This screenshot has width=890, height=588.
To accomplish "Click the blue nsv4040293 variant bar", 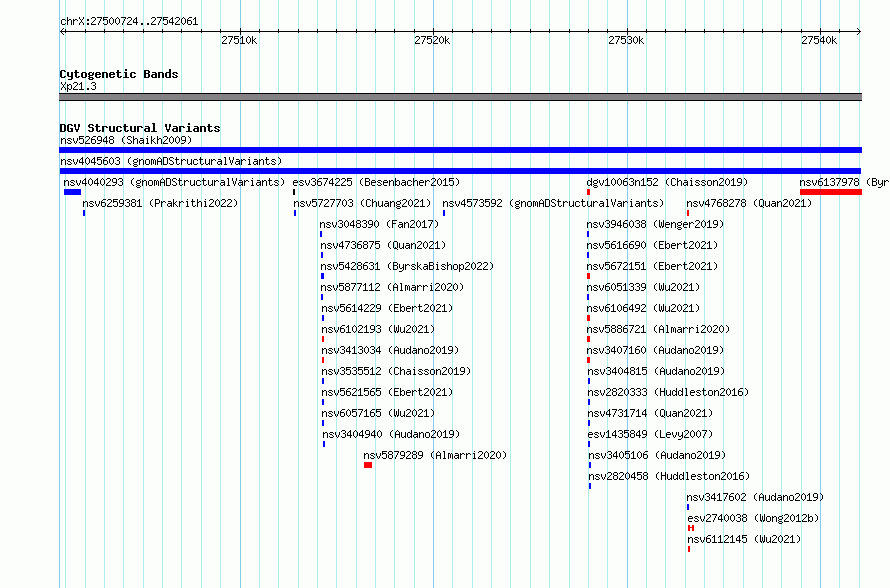I will click(73, 192).
